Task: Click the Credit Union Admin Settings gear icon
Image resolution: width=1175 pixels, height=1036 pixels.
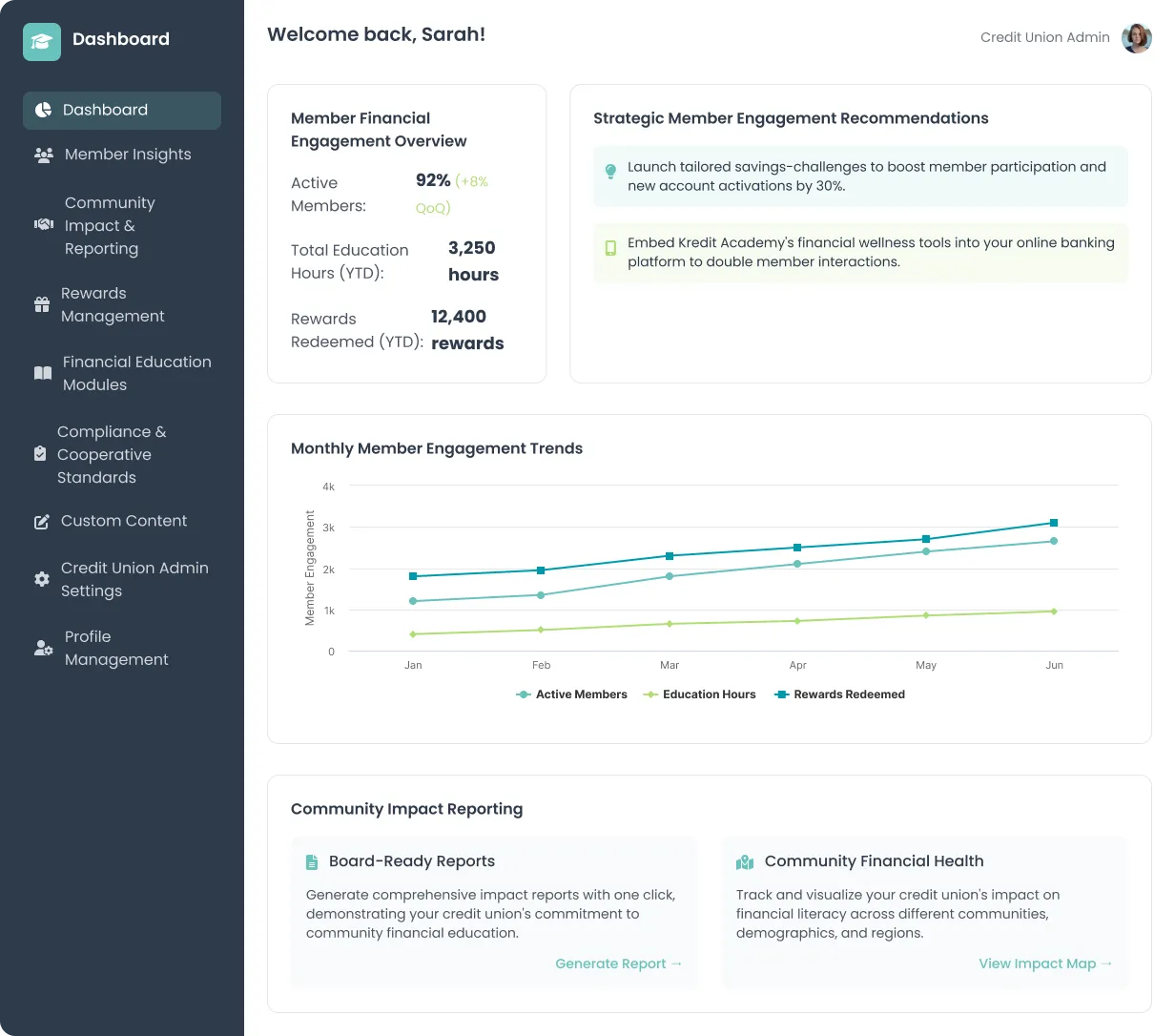Action: click(43, 579)
